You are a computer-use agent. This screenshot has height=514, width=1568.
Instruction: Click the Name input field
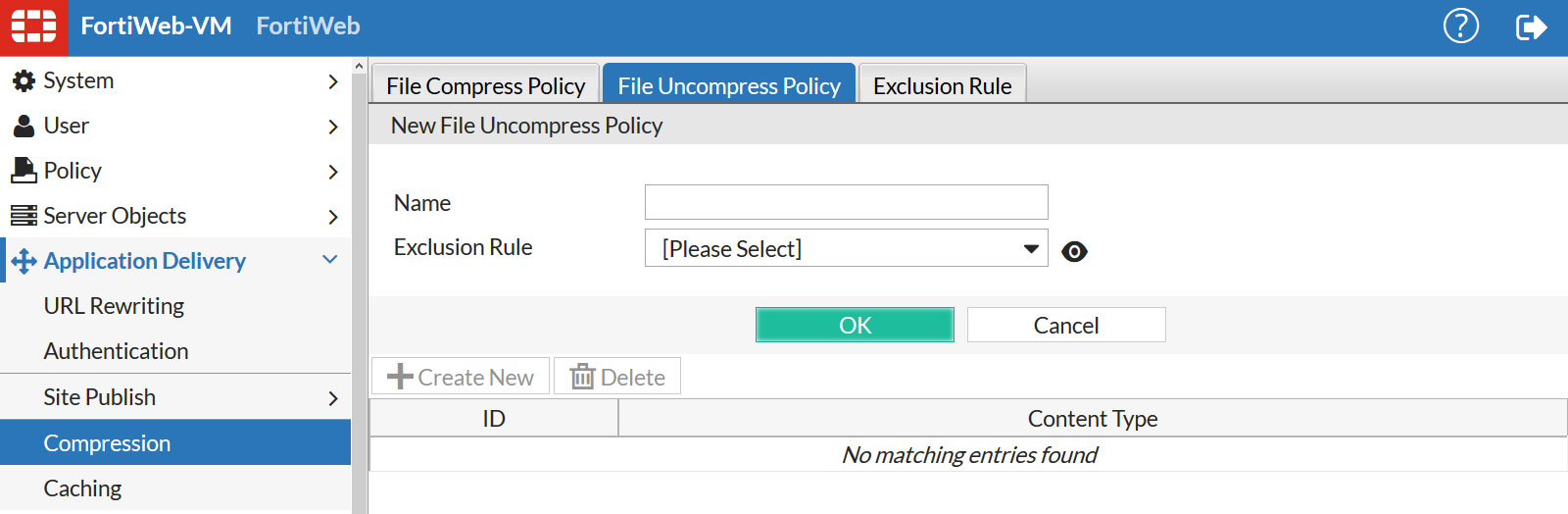(846, 203)
